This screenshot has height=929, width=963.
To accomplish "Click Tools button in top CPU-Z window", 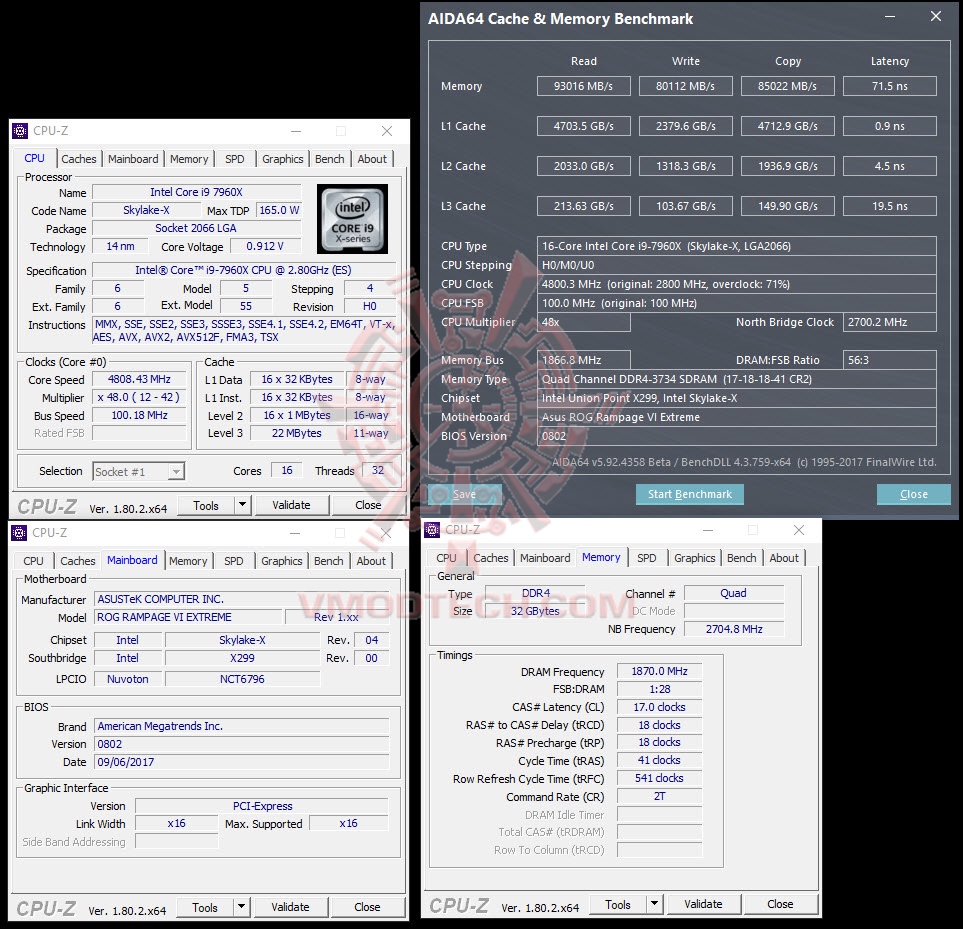I will [x=206, y=505].
